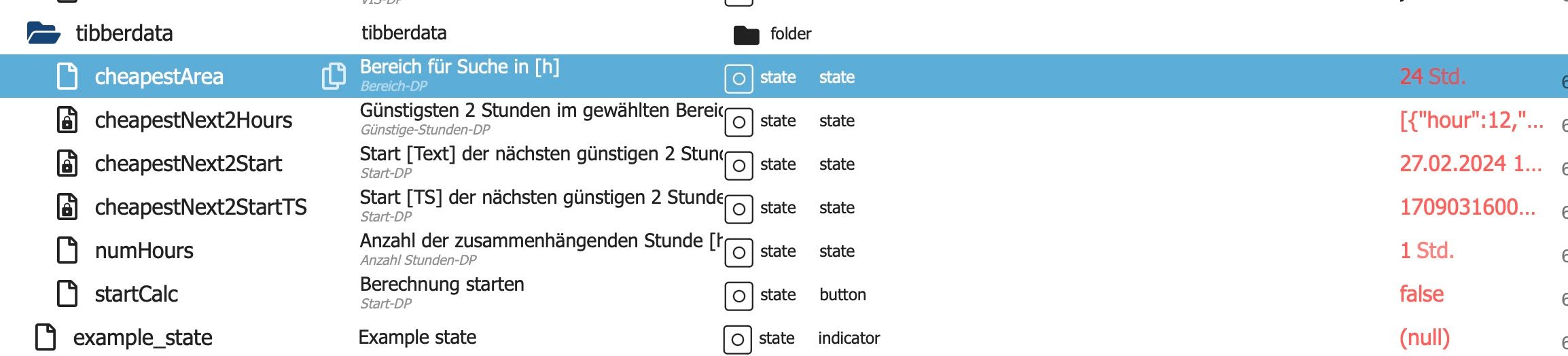Select the cheapestNext2Hours tree row
Image resolution: width=1568 pixels, height=356 pixels.
pyautogui.click(x=193, y=120)
